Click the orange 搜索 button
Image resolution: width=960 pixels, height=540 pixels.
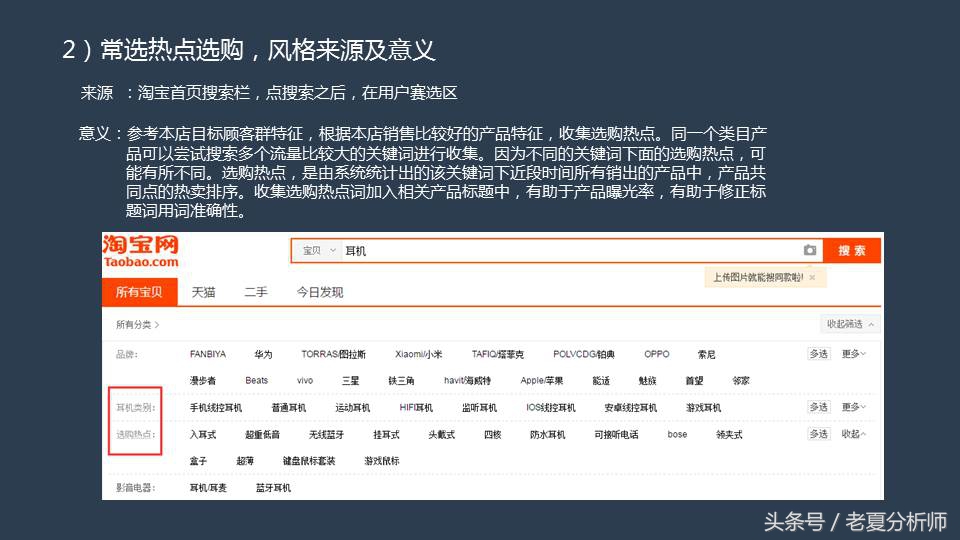[852, 250]
